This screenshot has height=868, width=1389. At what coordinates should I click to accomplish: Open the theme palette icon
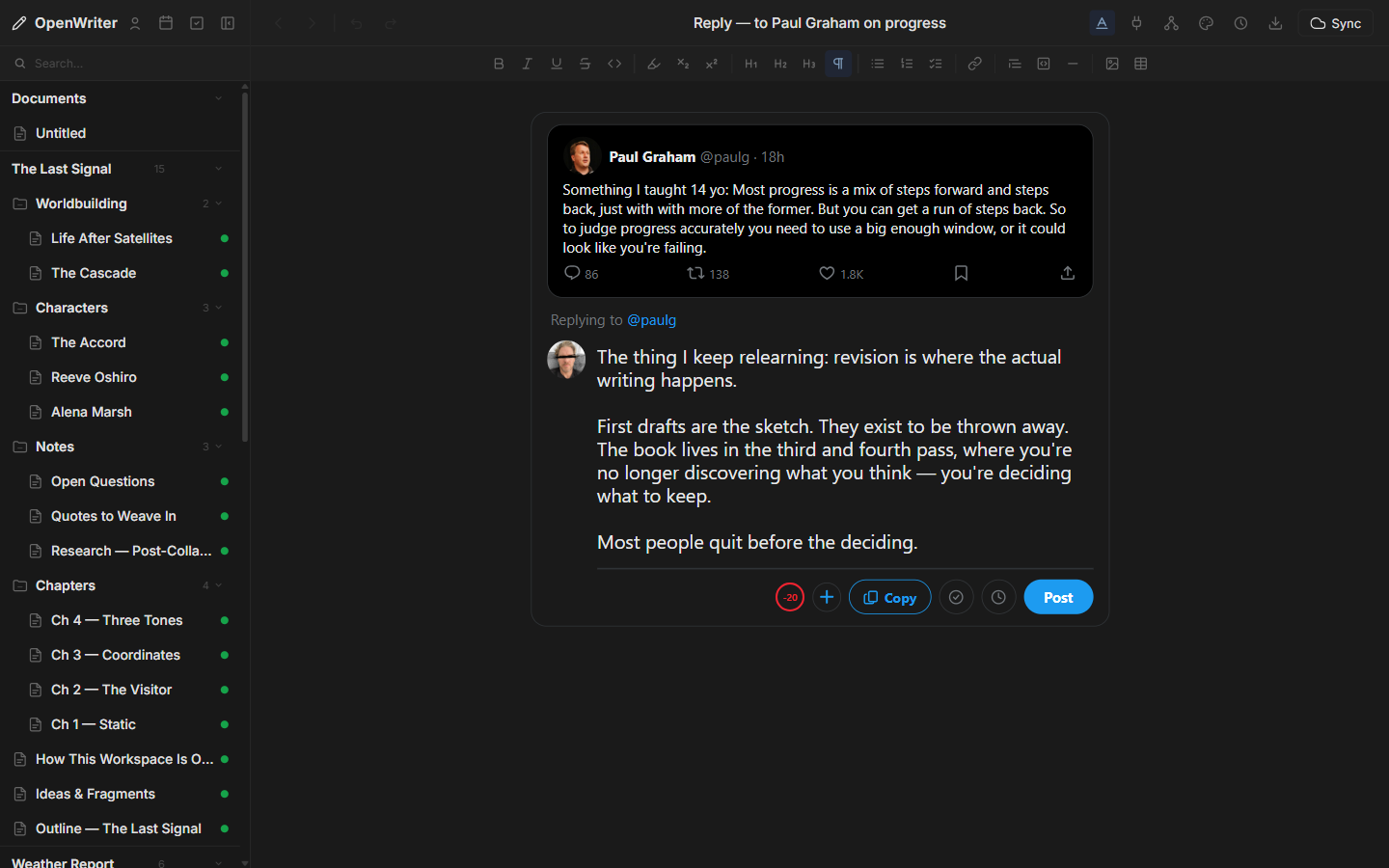pyautogui.click(x=1206, y=22)
